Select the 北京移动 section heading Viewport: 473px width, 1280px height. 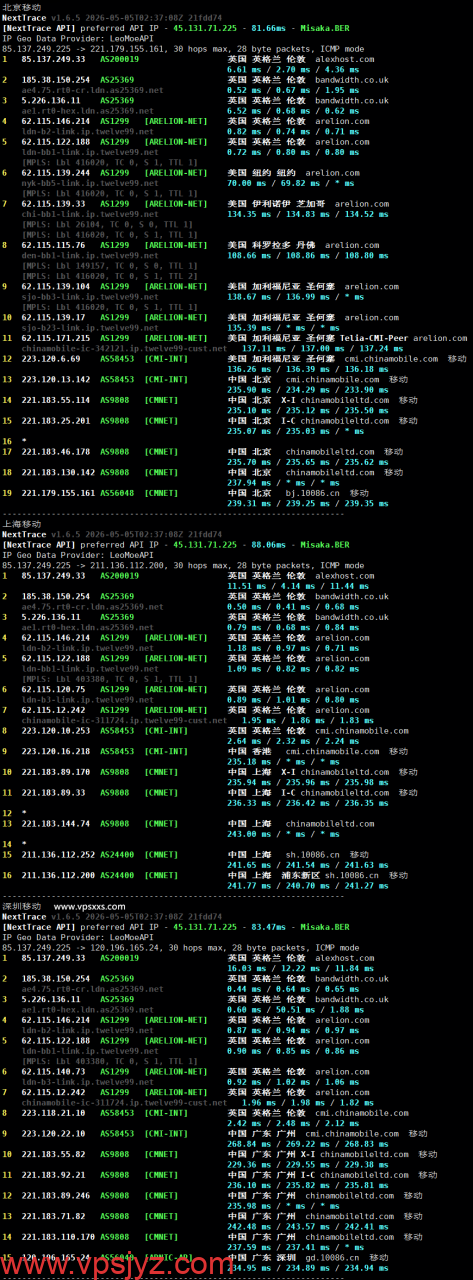pos(22,7)
